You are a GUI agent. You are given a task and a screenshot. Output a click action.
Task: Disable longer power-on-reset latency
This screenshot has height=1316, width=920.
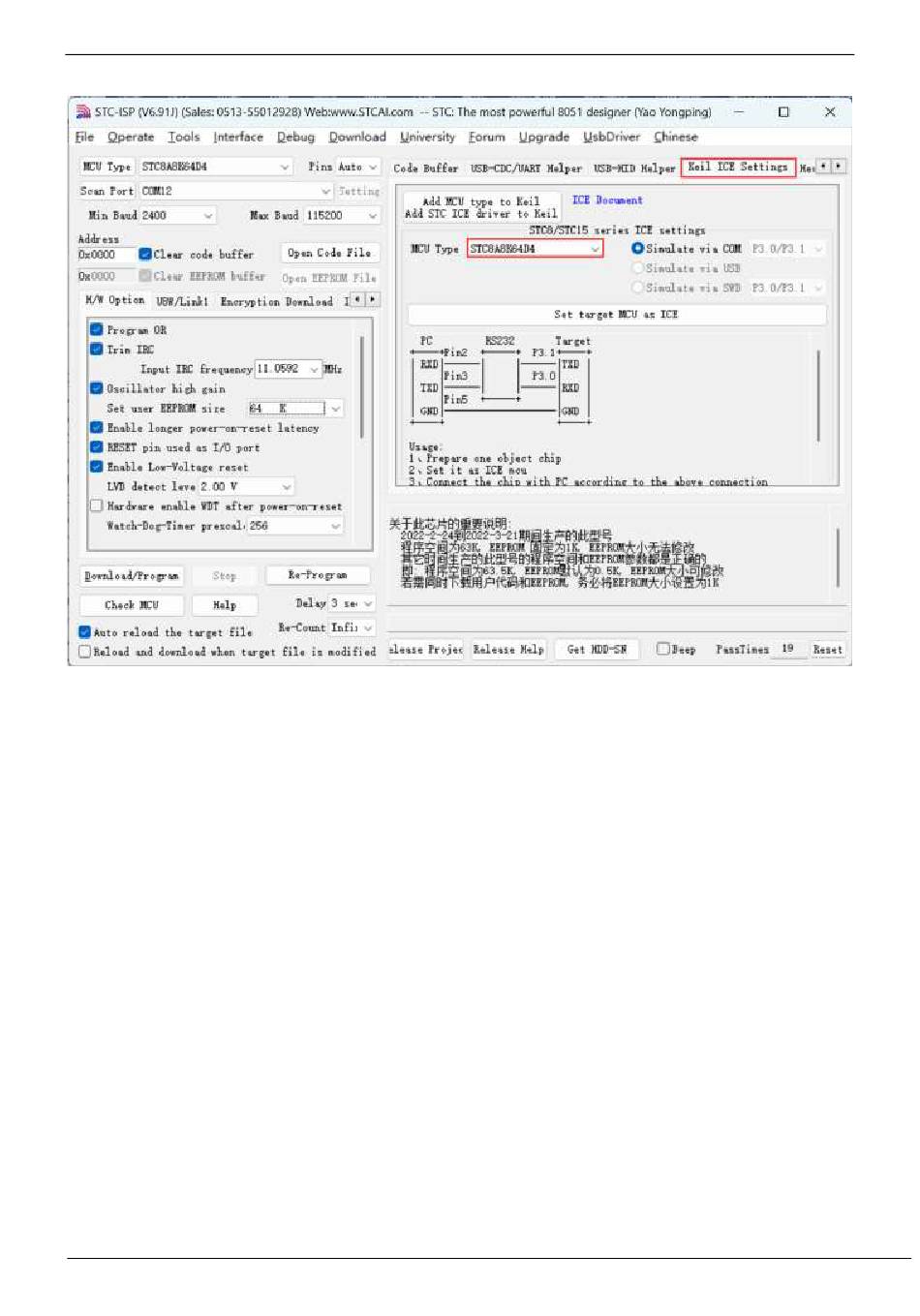pyautogui.click(x=97, y=427)
